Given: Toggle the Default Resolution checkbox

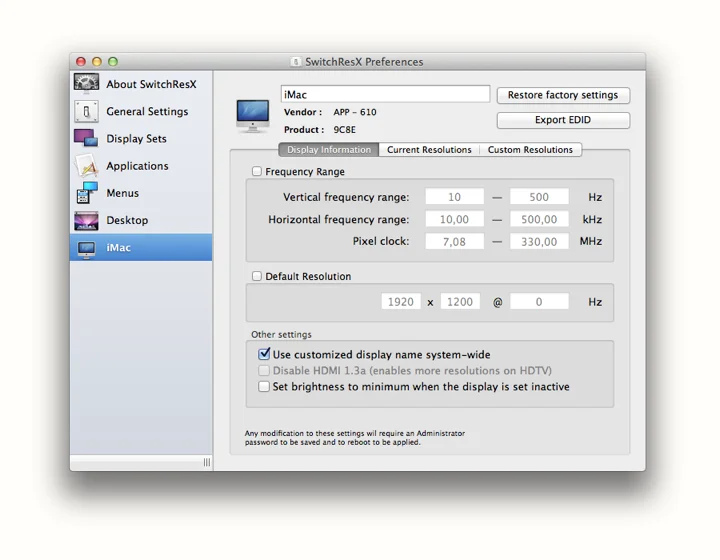Looking at the screenshot, I should click(257, 276).
